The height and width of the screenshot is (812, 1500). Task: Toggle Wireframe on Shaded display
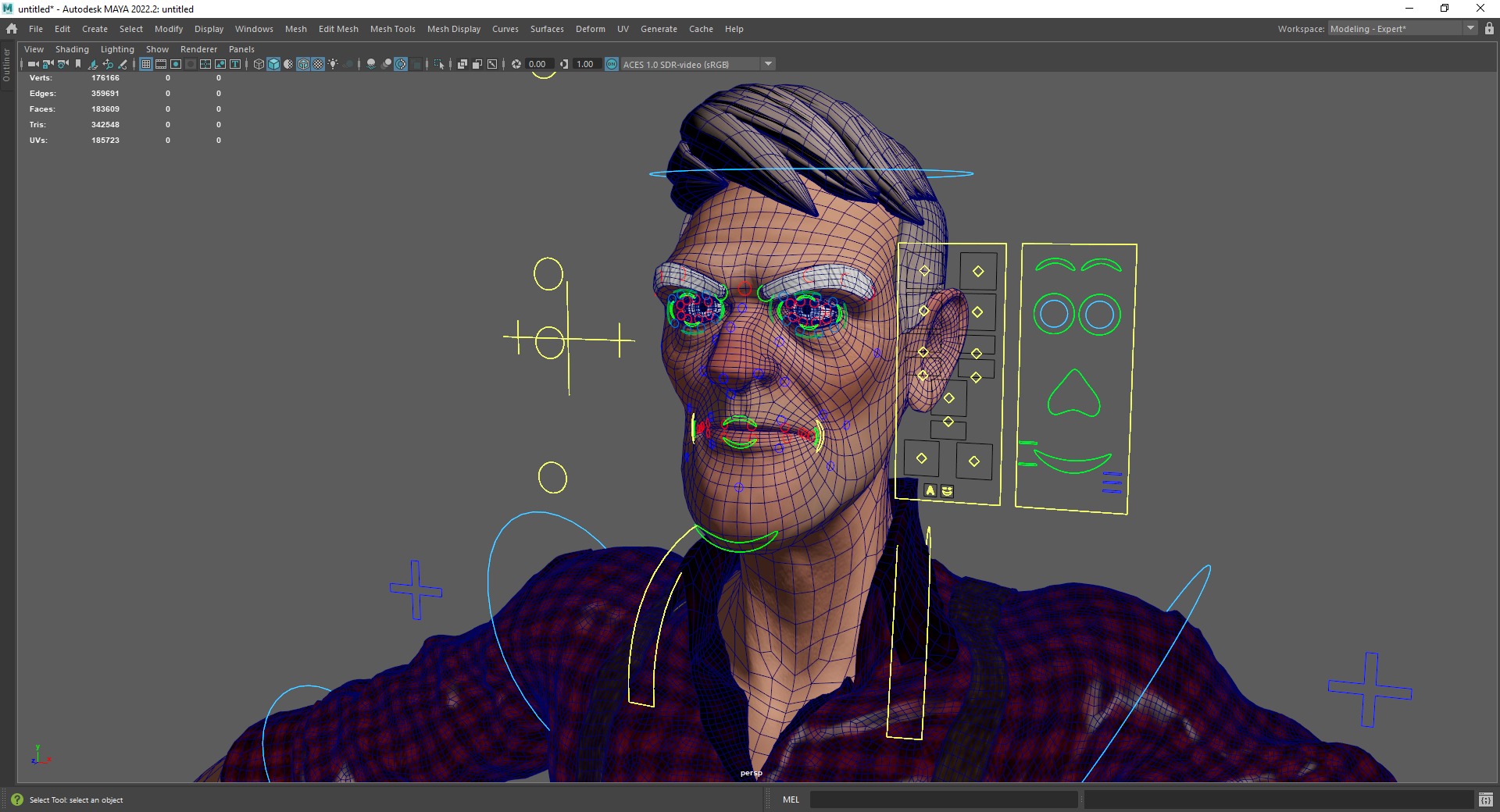[x=303, y=64]
